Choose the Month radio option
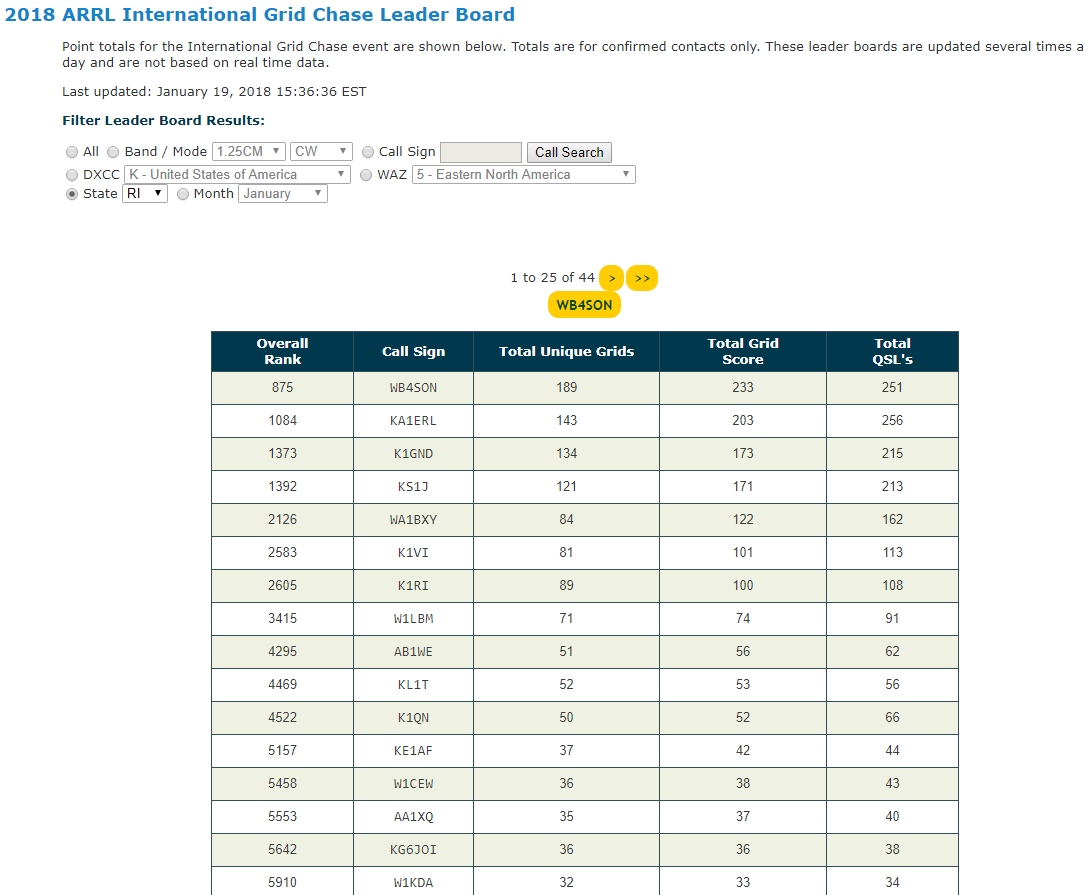 (182, 194)
